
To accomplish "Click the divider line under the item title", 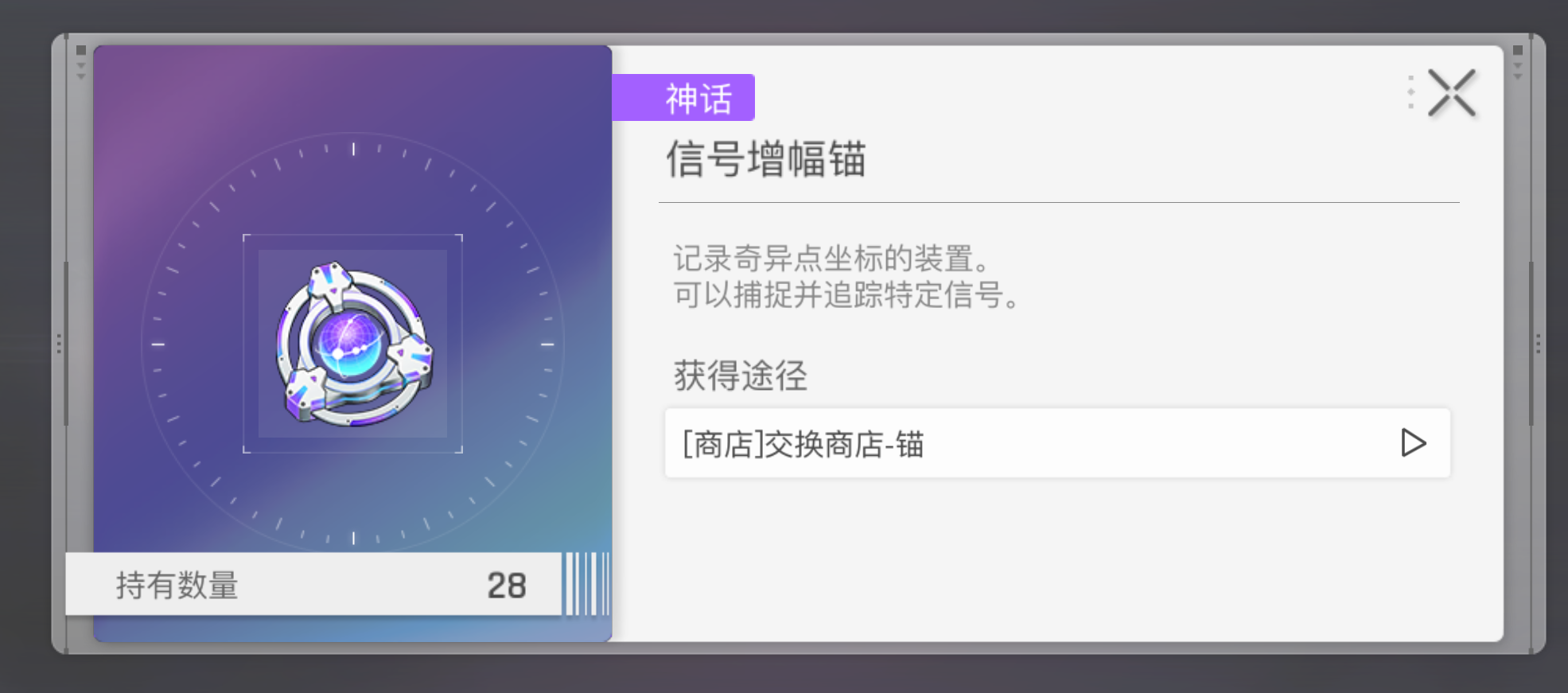I will [1058, 203].
